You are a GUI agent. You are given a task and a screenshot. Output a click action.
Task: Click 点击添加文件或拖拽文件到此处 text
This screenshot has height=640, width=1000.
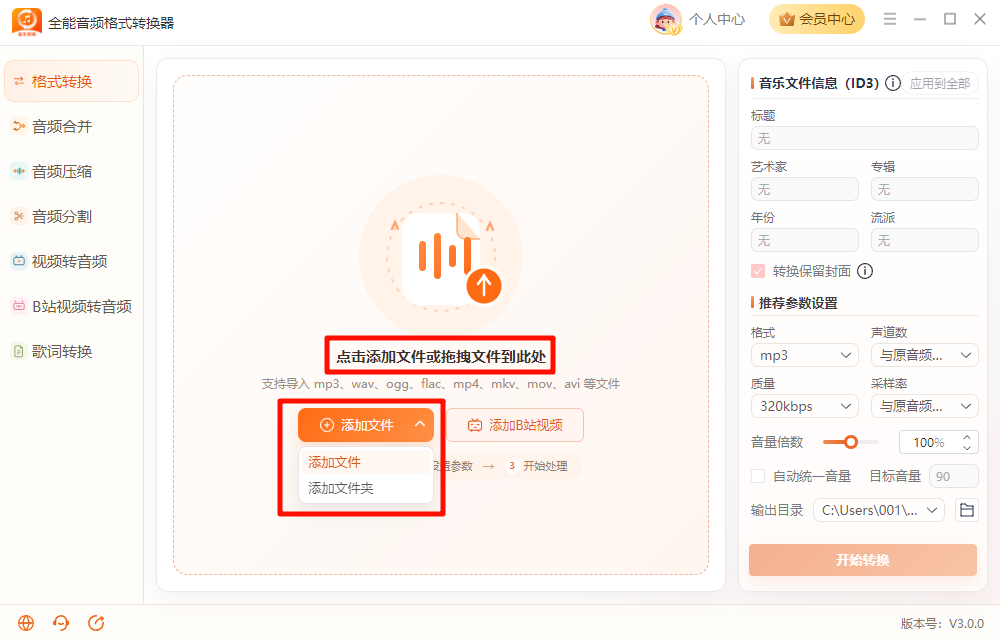pyautogui.click(x=441, y=356)
